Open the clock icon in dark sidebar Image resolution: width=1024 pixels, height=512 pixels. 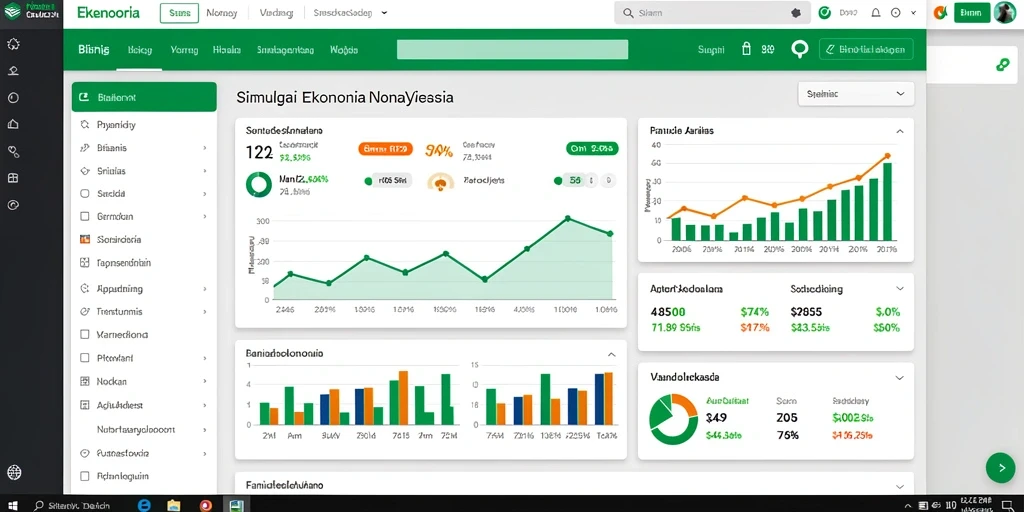(x=13, y=98)
